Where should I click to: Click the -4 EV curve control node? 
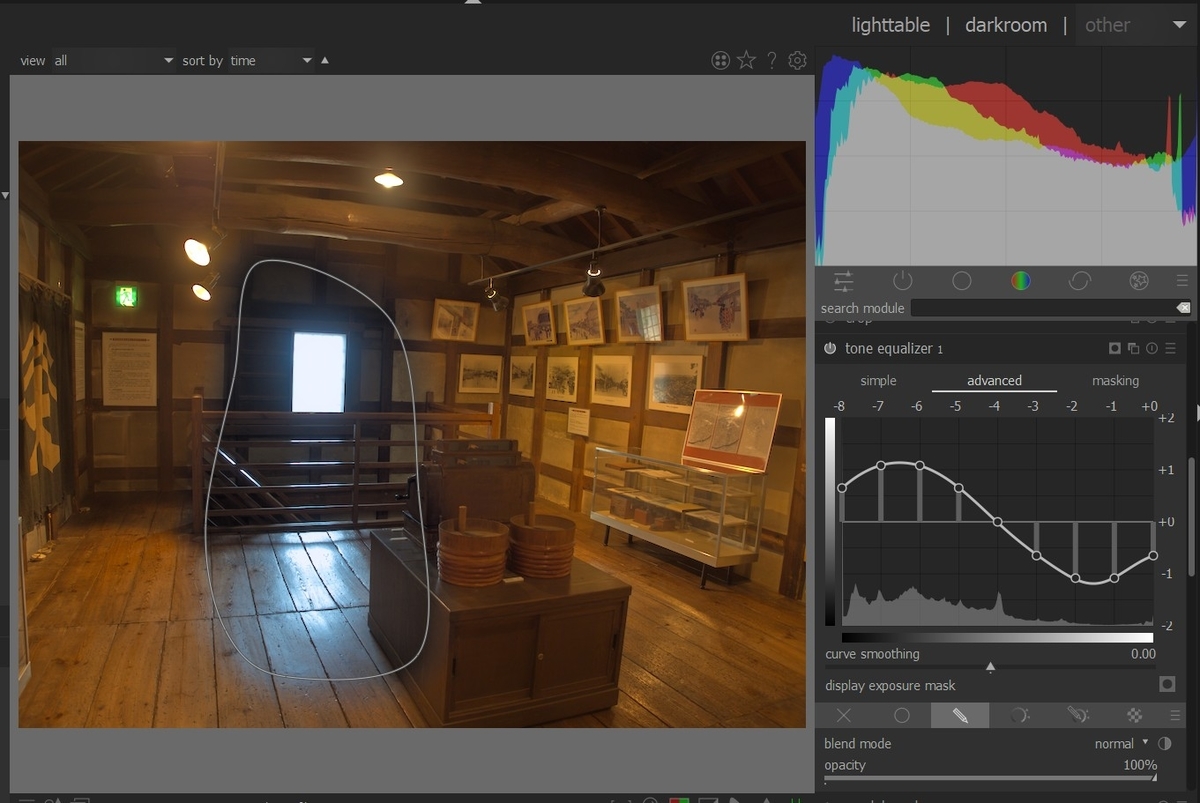[x=997, y=522]
